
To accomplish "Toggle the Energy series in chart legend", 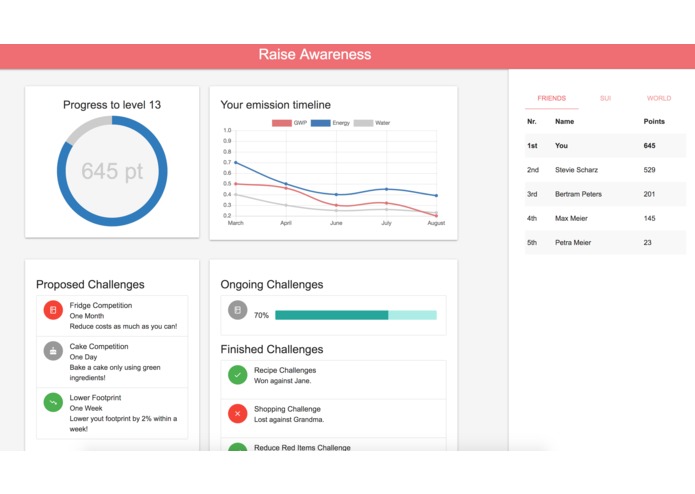I will pos(330,123).
